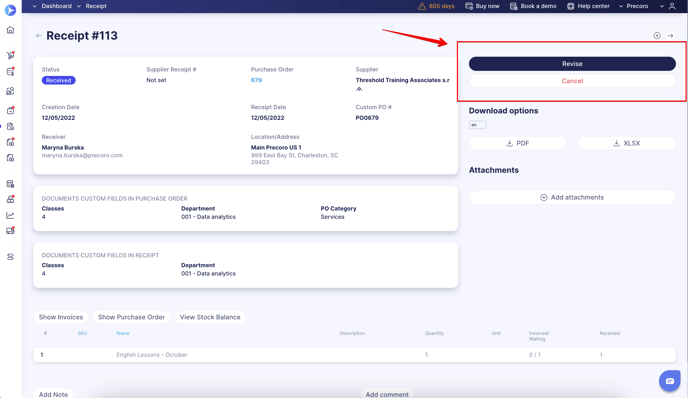Viewport: 688px width, 398px height.
Task: Sort by the Name column header
Action: click(x=122, y=333)
